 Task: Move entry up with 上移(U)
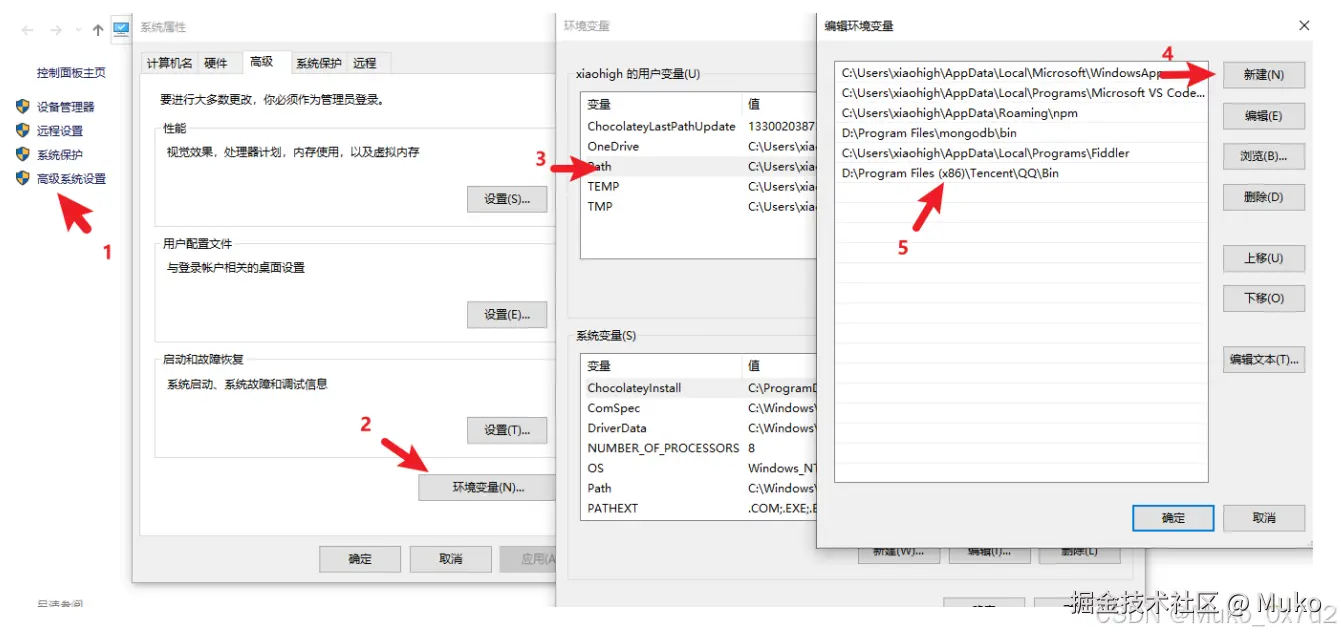click(1264, 258)
